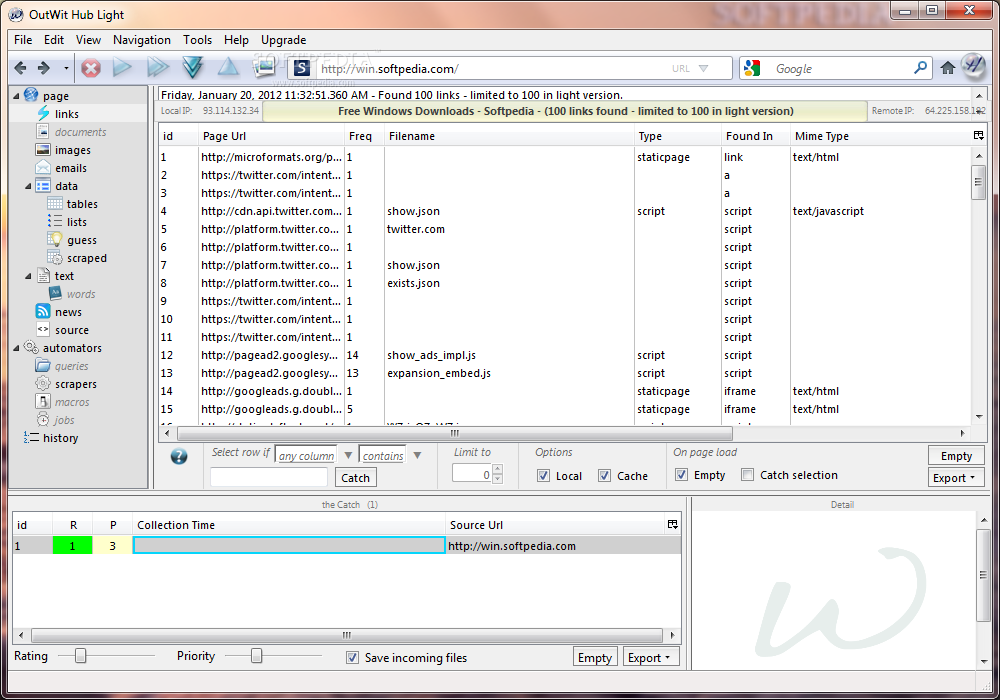Open the Export dropdown beside On page load
The image size is (1000, 700).
(x=956, y=478)
